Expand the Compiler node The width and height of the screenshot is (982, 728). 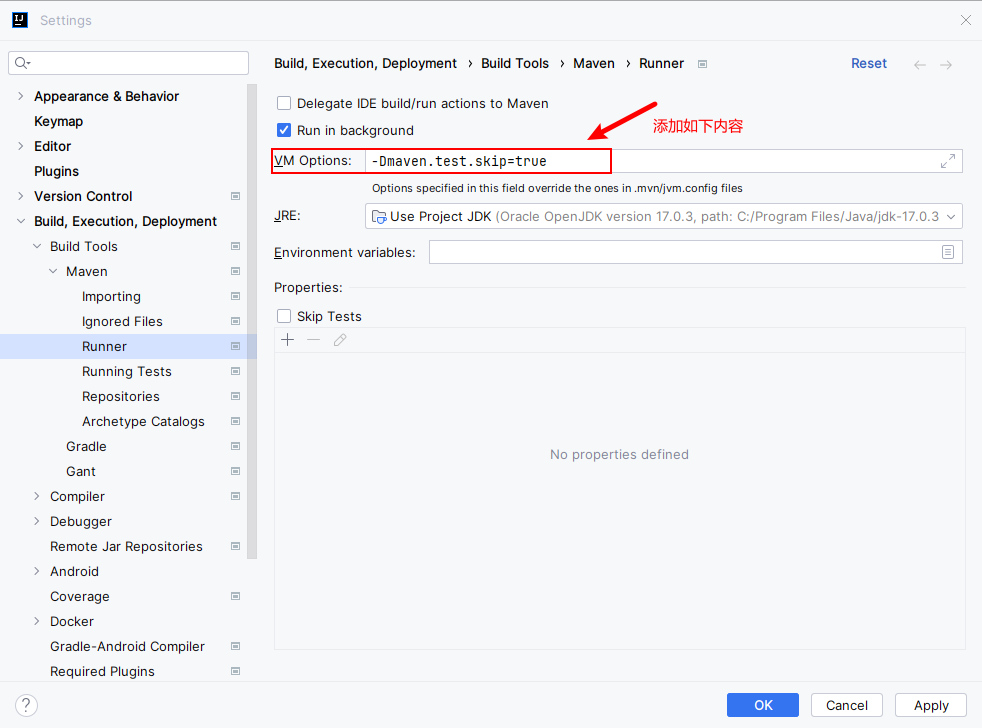coord(36,496)
